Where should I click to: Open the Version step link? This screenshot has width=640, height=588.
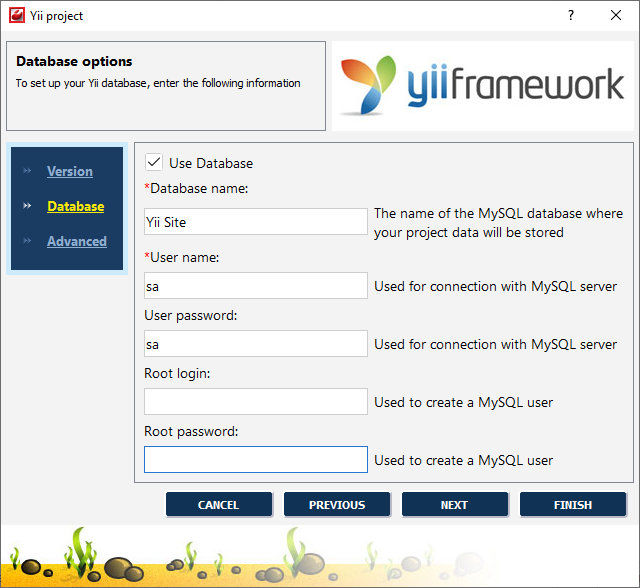pyautogui.click(x=70, y=171)
